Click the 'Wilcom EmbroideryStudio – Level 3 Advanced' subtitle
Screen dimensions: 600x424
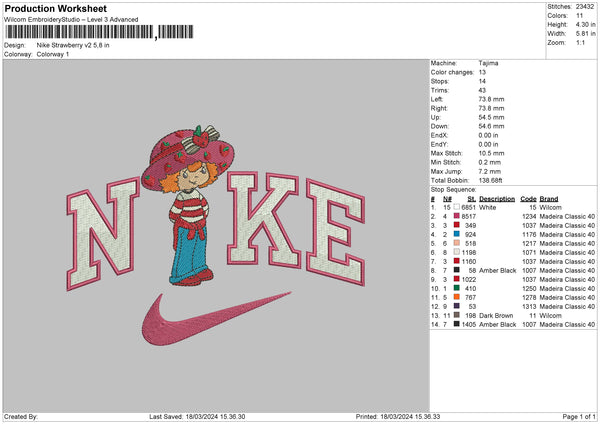[71, 20]
